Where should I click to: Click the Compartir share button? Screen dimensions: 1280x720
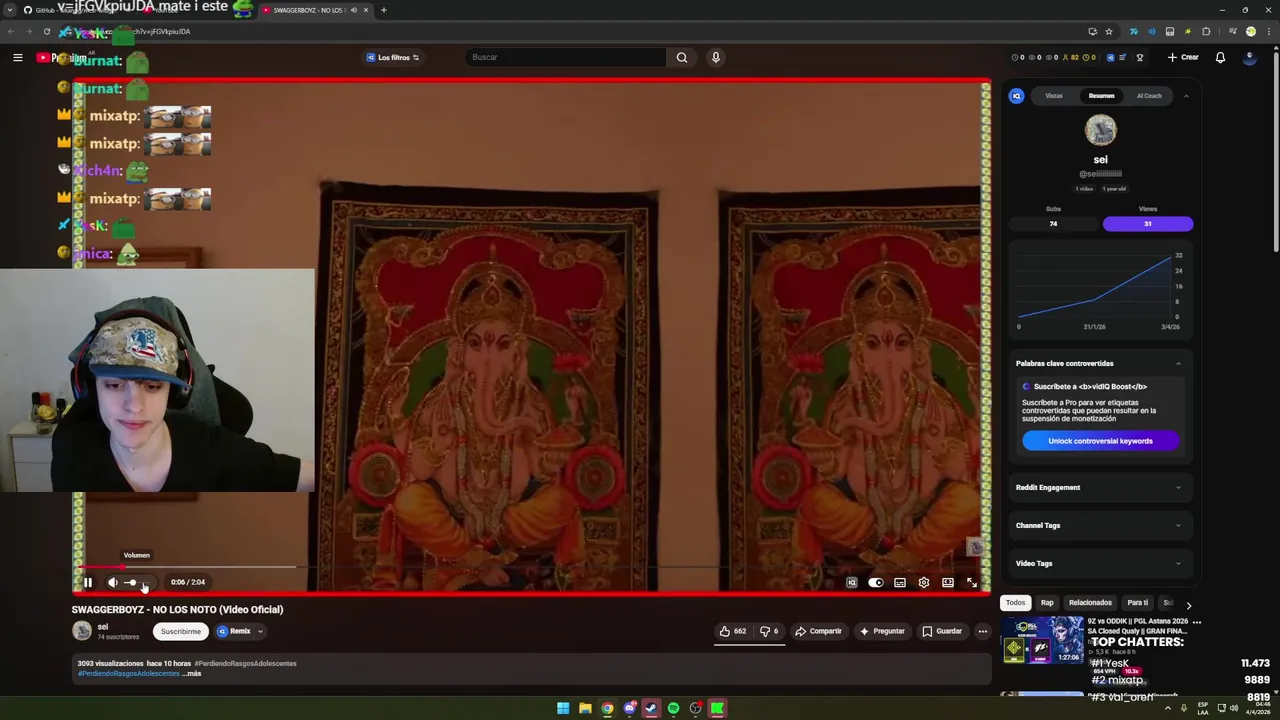[818, 631]
